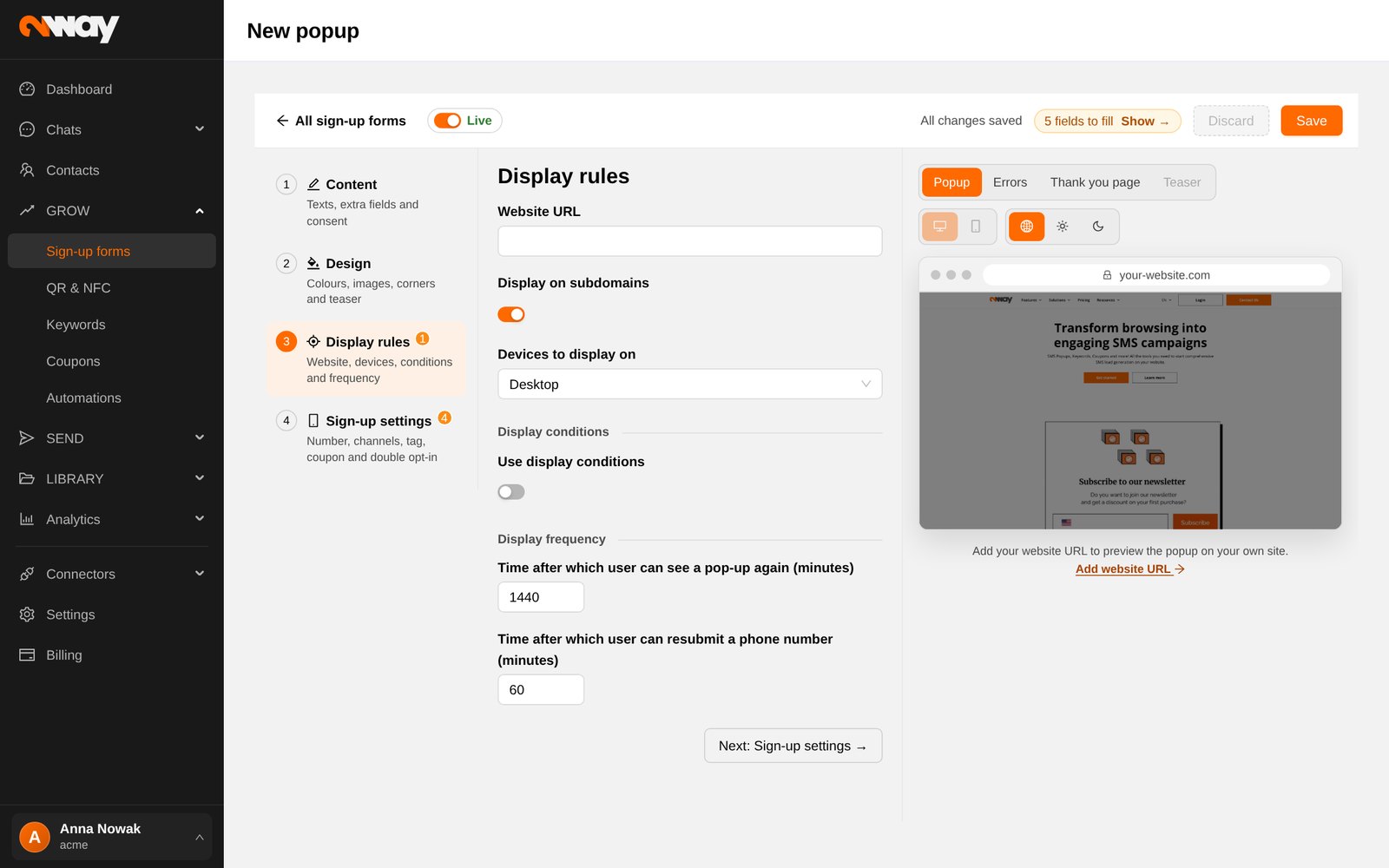Viewport: 1389px width, 868px height.
Task: Click the Billing card icon
Action: pos(27,654)
